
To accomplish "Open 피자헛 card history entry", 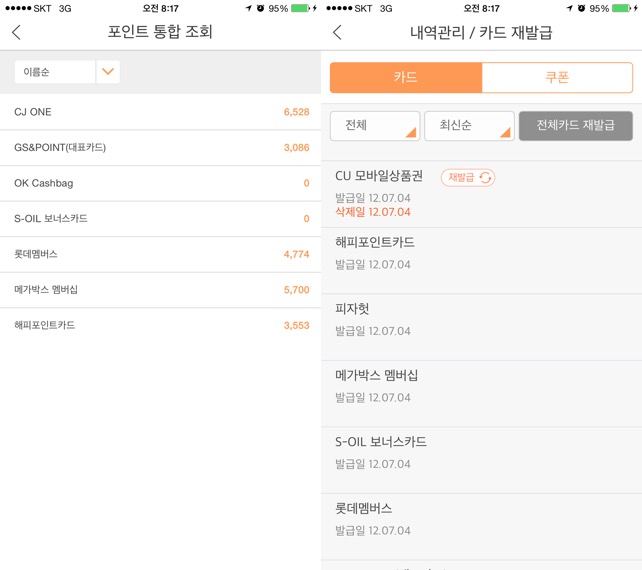I will tap(482, 328).
